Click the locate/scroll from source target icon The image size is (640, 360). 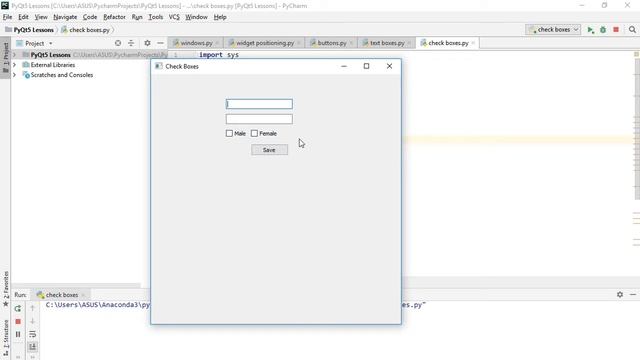(x=118, y=43)
